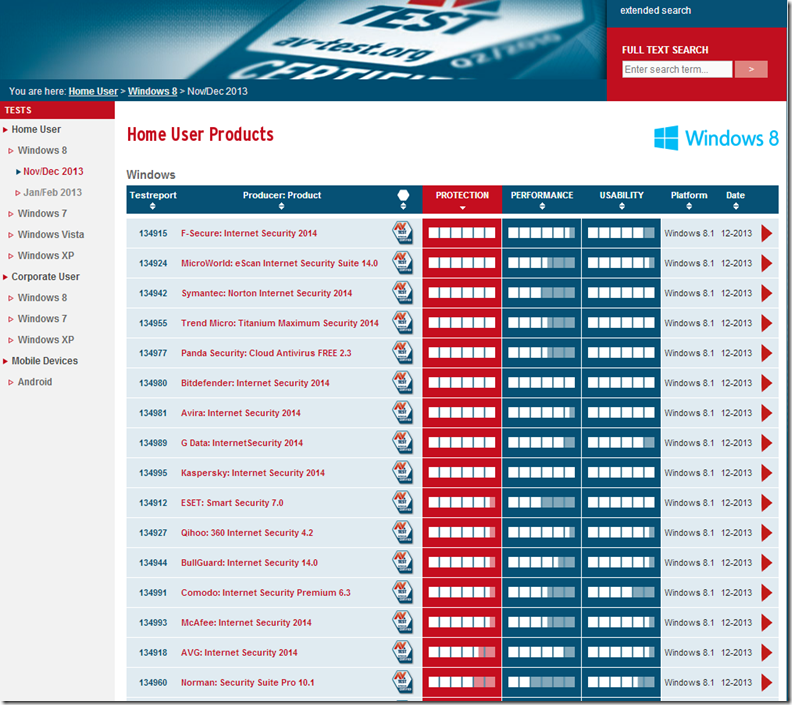Click usability score bar for Comodo
This screenshot has width=792, height=705.
click(621, 593)
